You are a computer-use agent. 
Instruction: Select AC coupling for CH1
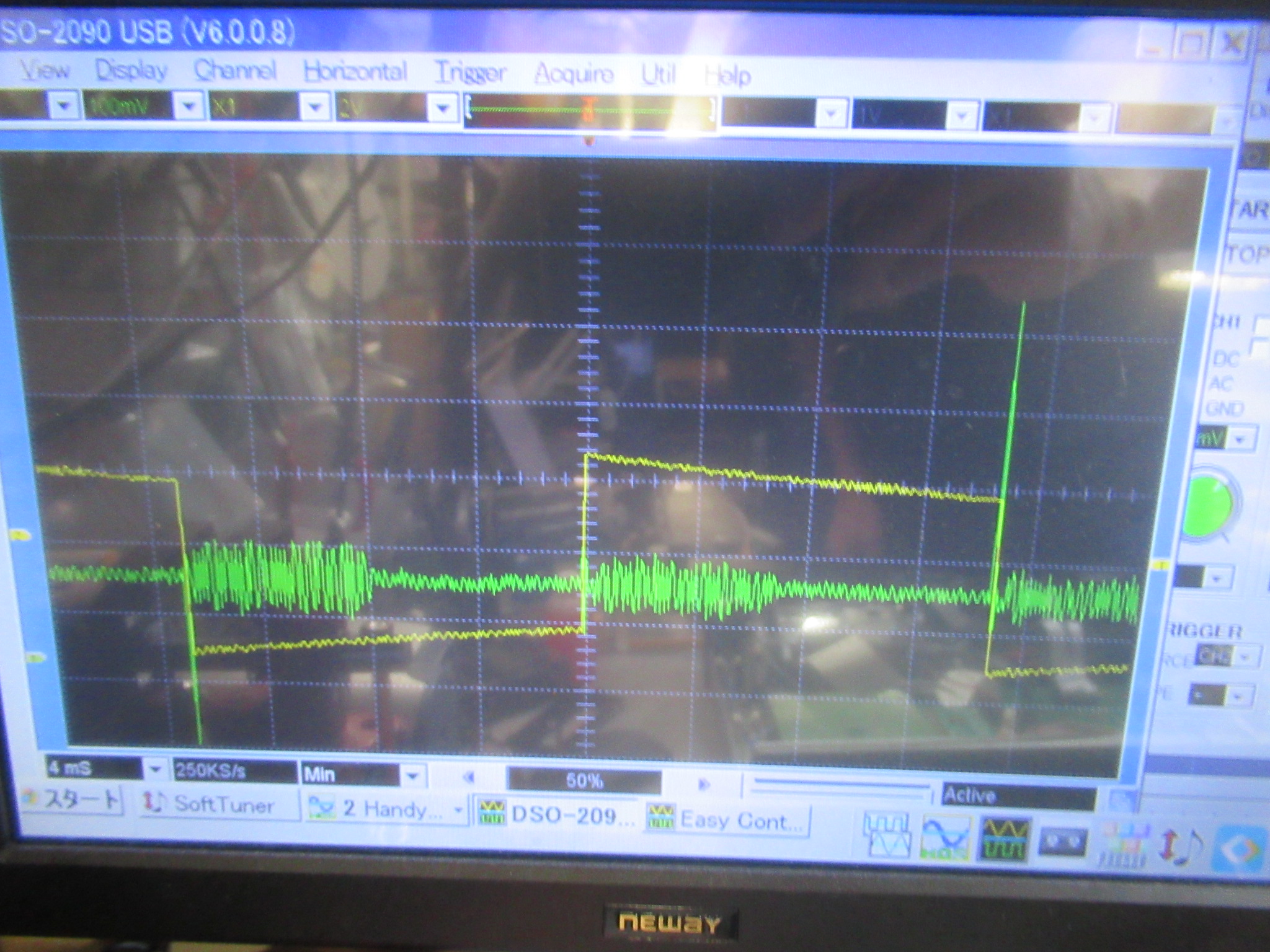pos(1221,384)
